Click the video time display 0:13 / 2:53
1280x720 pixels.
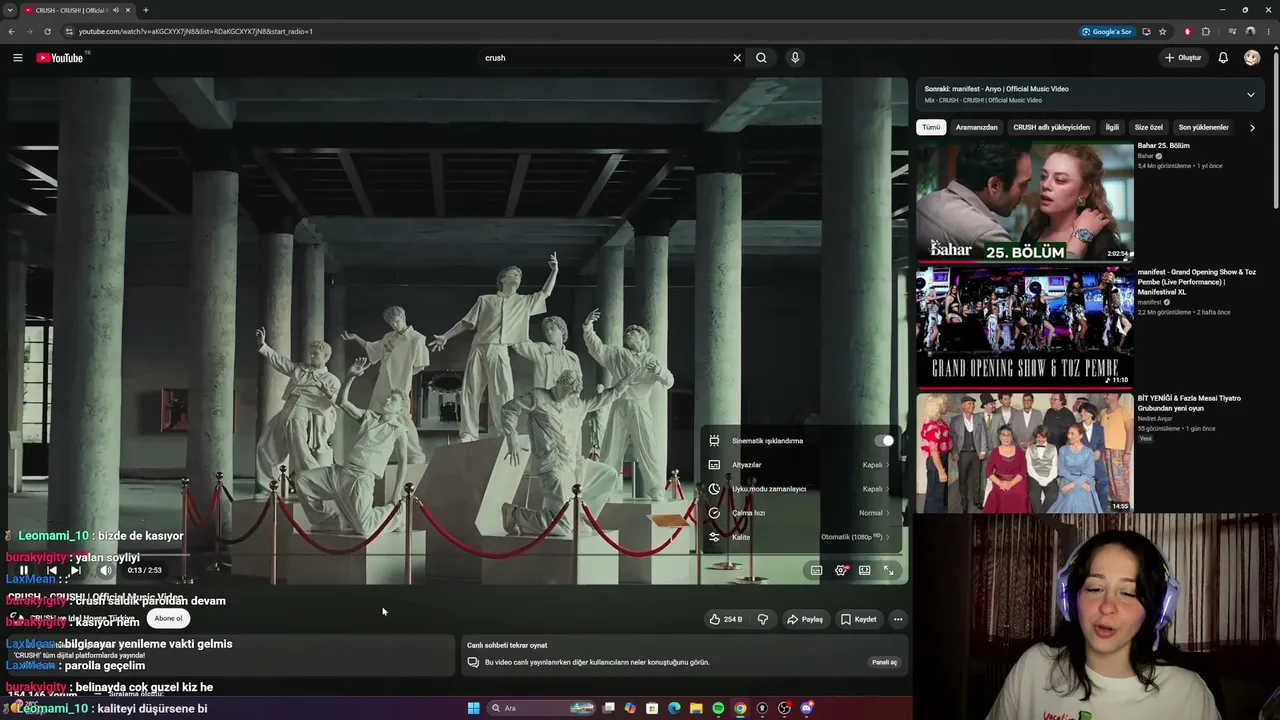(145, 570)
